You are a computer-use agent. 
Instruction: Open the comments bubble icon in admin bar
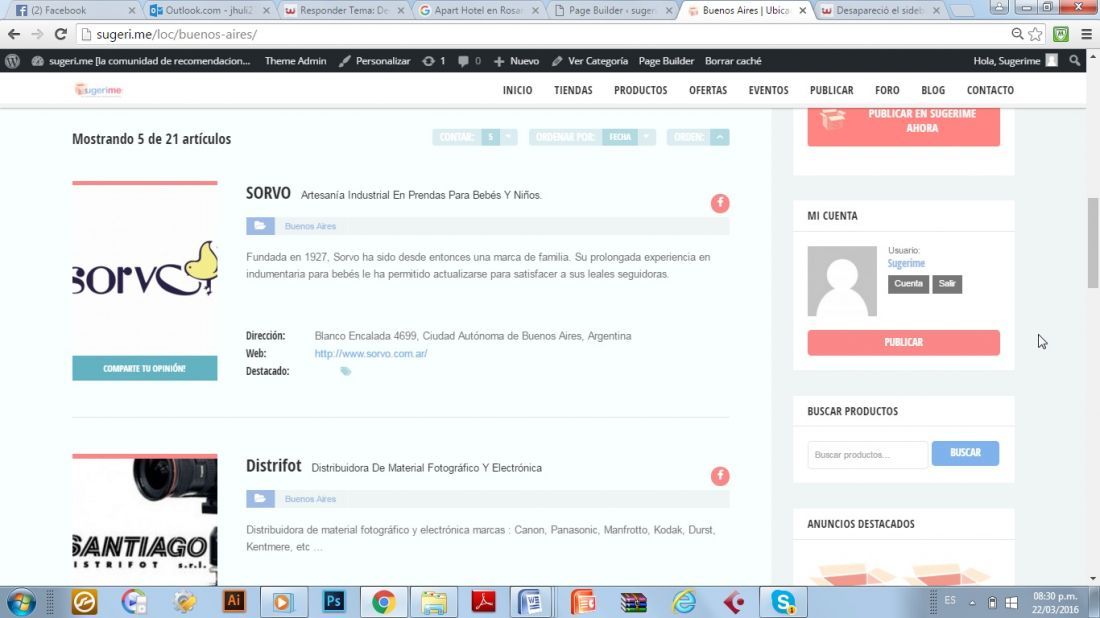click(x=463, y=61)
